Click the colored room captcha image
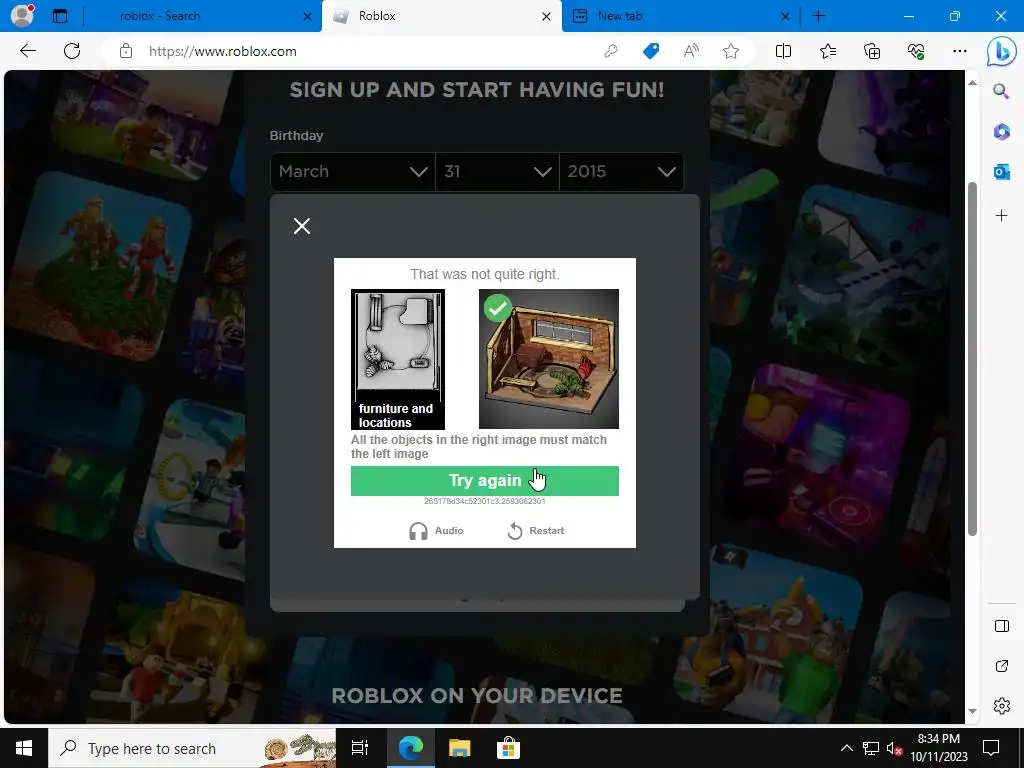The image size is (1024, 768). coord(549,359)
